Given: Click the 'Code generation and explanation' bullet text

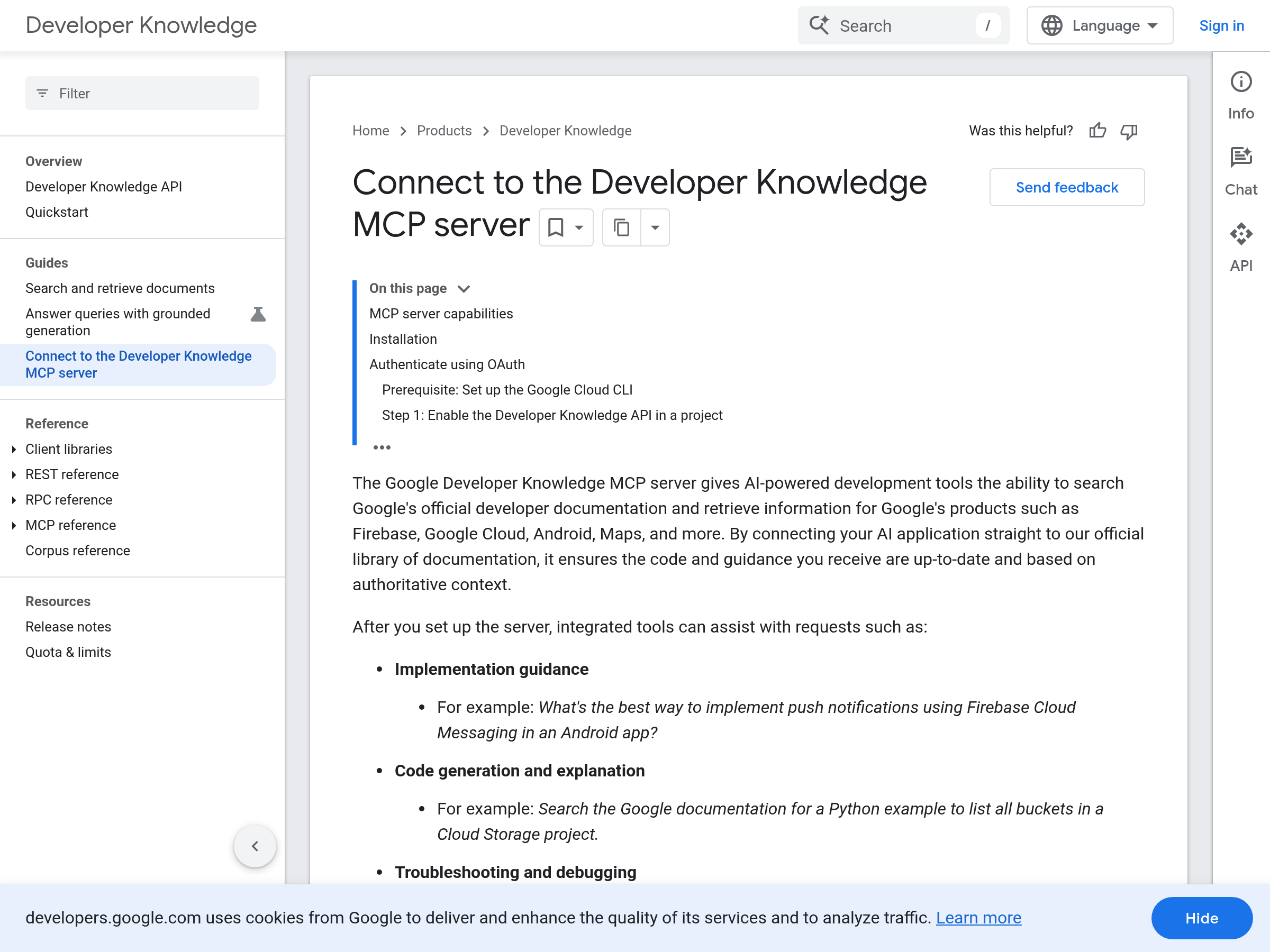Looking at the screenshot, I should pos(520,771).
